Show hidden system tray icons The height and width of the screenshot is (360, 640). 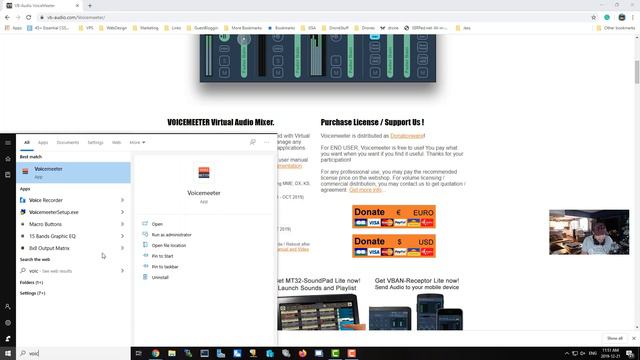(x=567, y=353)
